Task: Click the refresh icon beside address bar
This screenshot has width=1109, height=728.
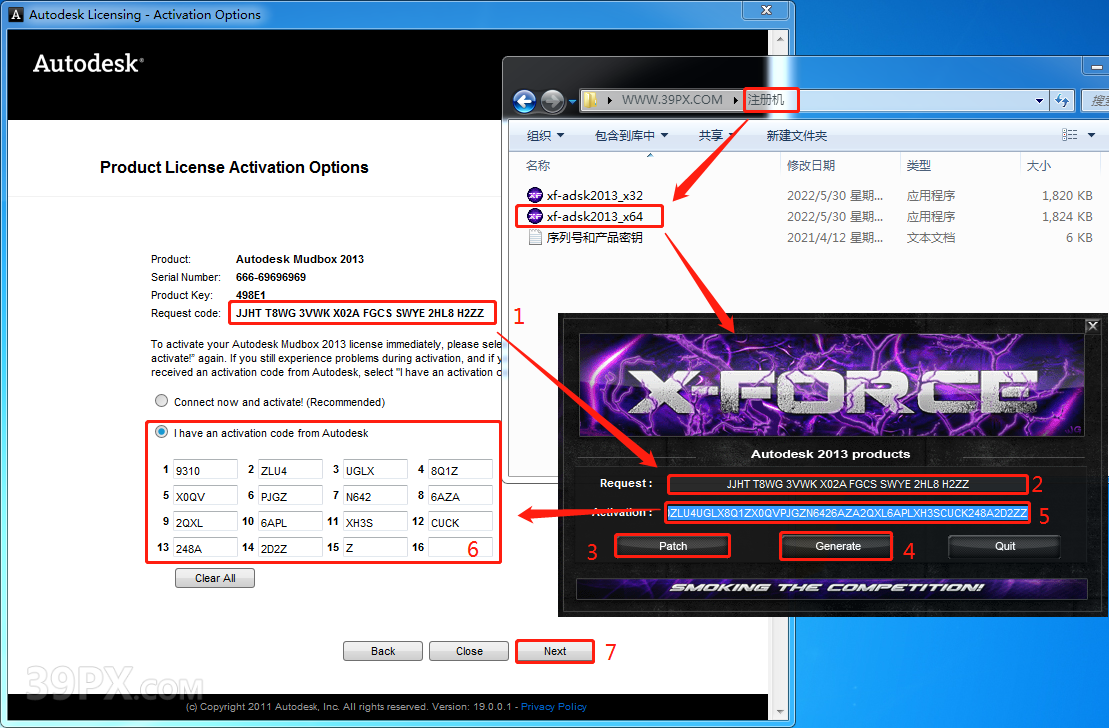Action: tap(1062, 100)
